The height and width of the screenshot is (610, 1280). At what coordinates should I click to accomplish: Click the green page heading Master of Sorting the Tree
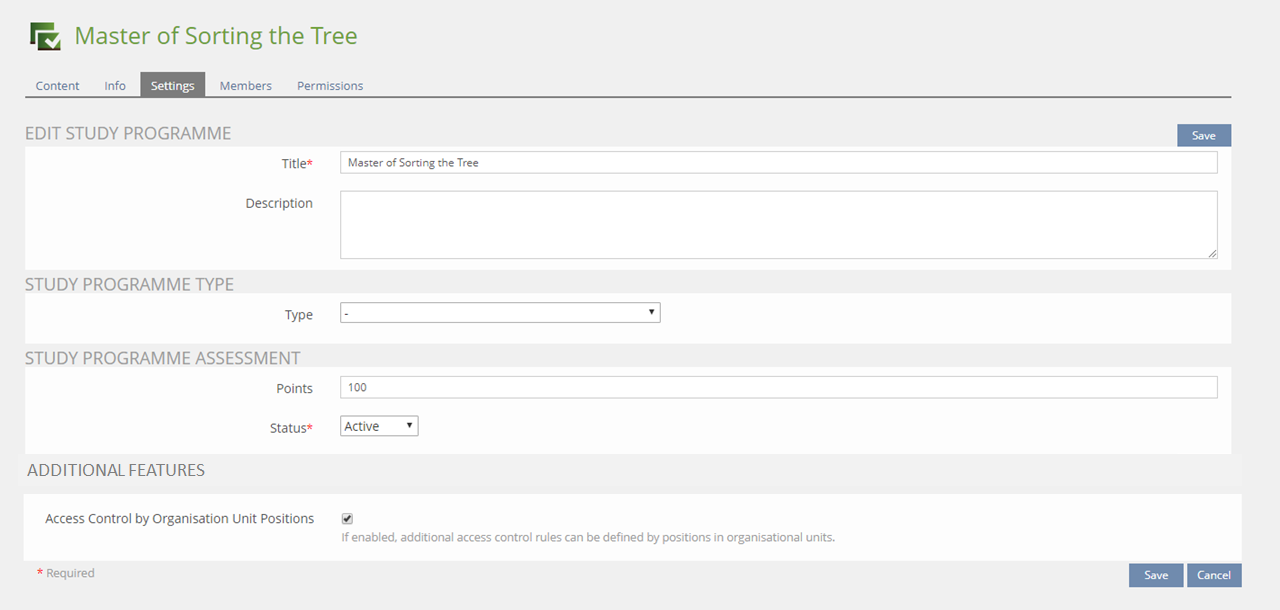[216, 37]
